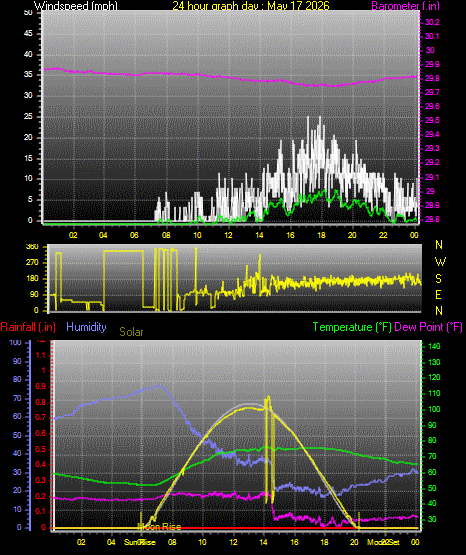Click the E compass label beside direction graph
The image size is (466, 555).
pos(438,294)
